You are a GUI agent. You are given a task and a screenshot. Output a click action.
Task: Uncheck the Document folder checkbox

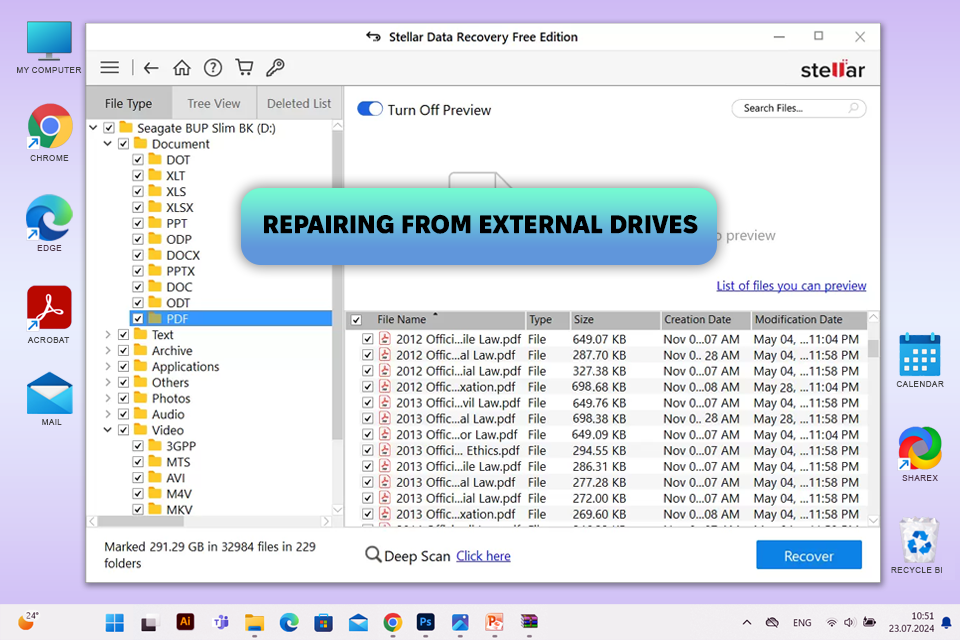tap(124, 144)
